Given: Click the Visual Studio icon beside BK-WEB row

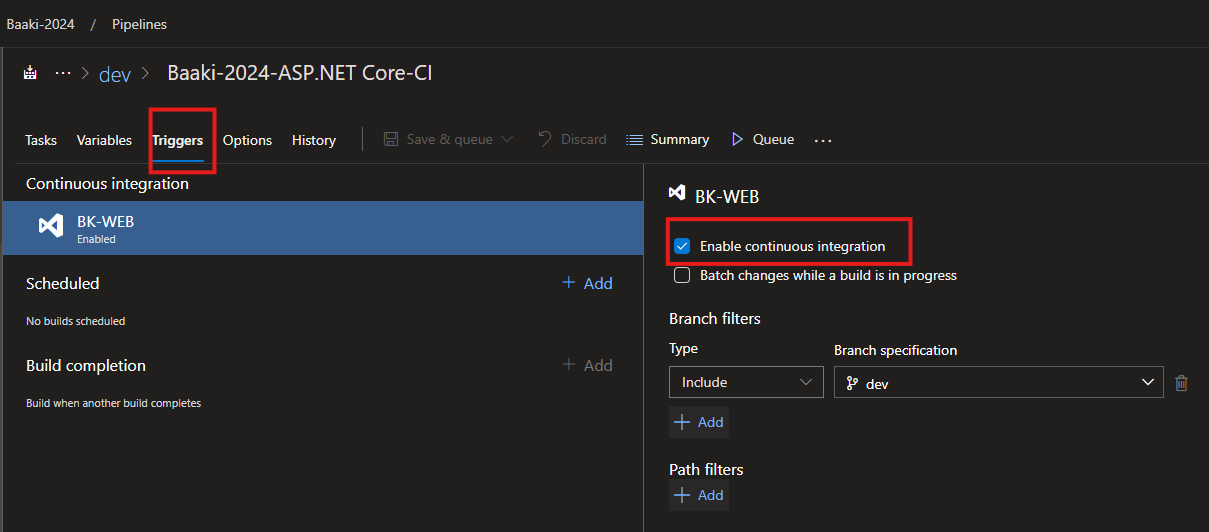Looking at the screenshot, I should (51, 227).
